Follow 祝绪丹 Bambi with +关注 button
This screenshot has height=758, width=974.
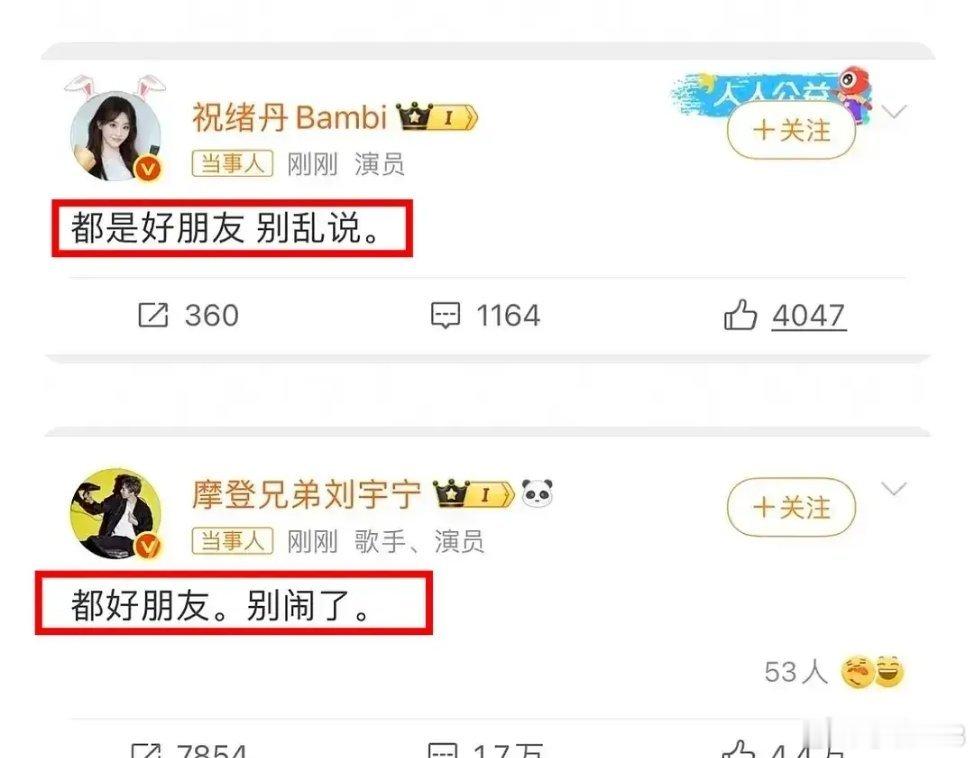point(791,131)
